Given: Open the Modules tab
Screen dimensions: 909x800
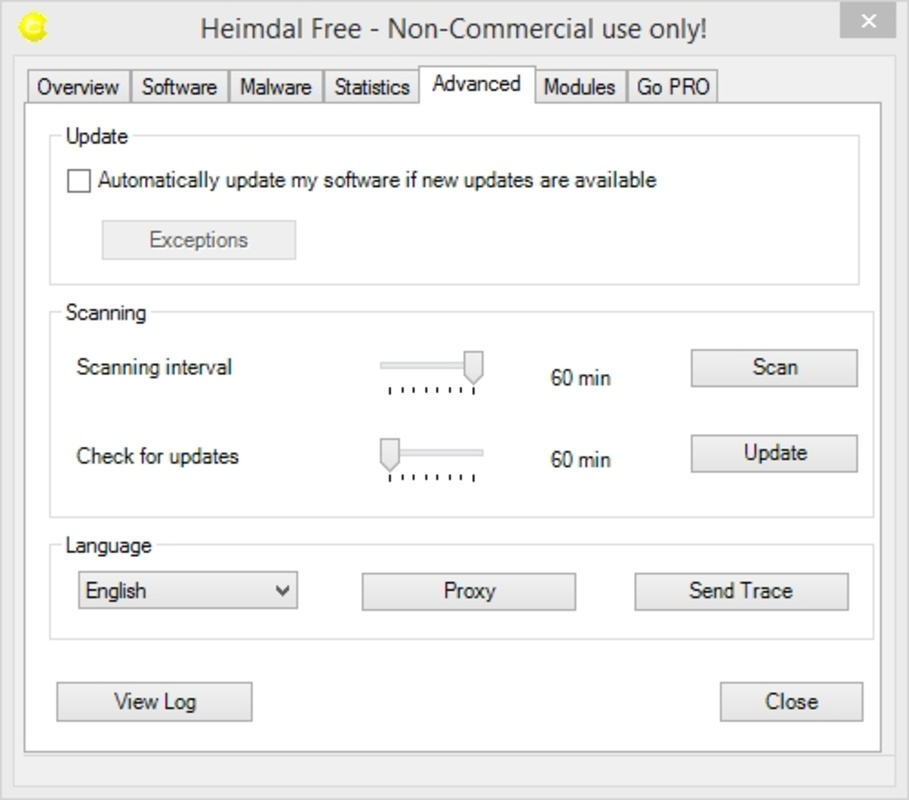Looking at the screenshot, I should pyautogui.click(x=580, y=87).
